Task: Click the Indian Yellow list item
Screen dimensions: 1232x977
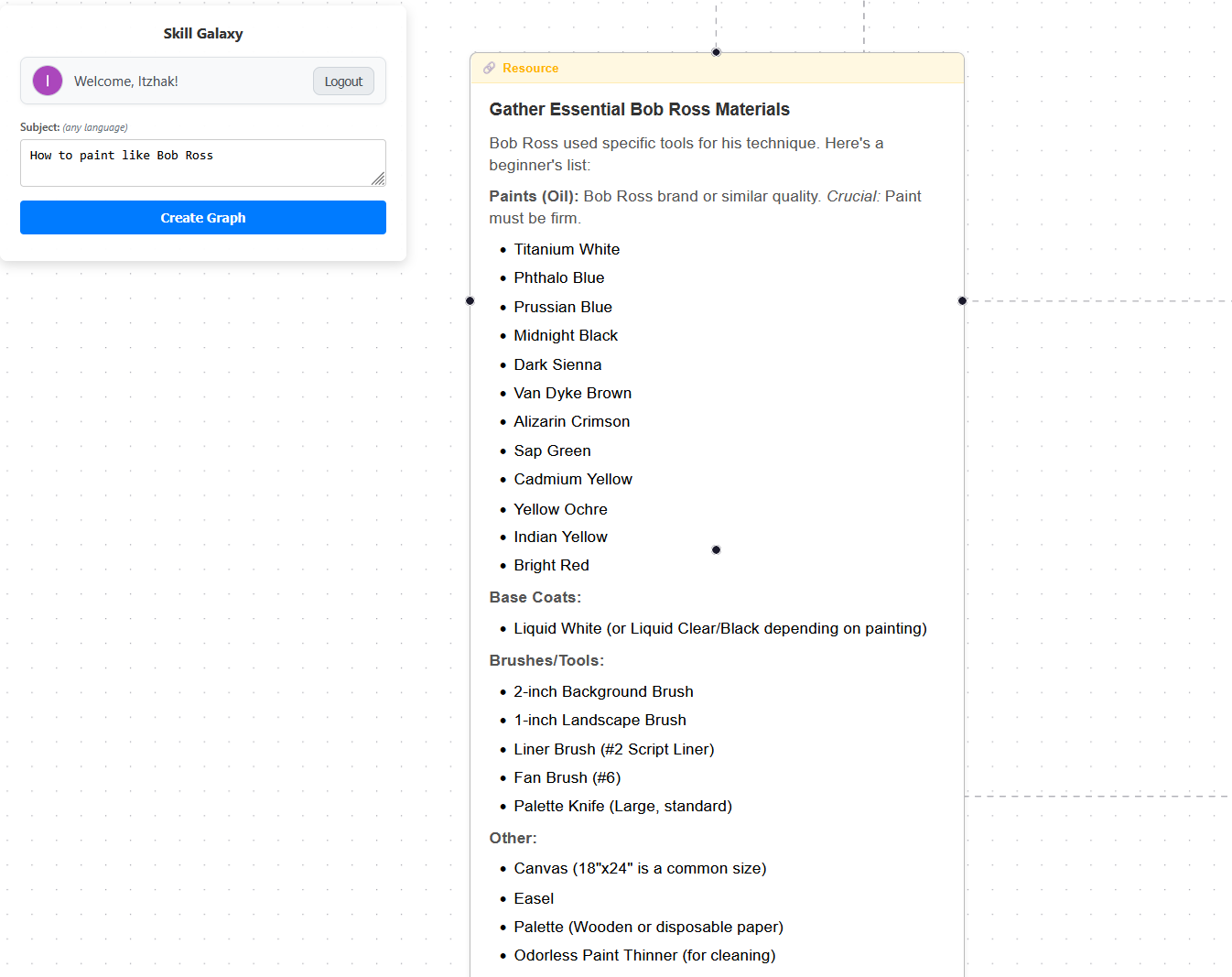Action: tap(561, 537)
